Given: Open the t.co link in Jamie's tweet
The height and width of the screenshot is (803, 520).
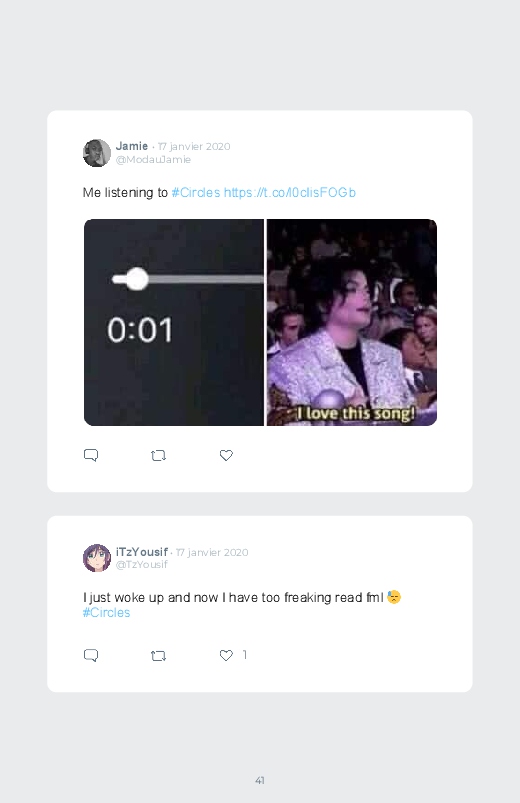Looking at the screenshot, I should [x=290, y=193].
